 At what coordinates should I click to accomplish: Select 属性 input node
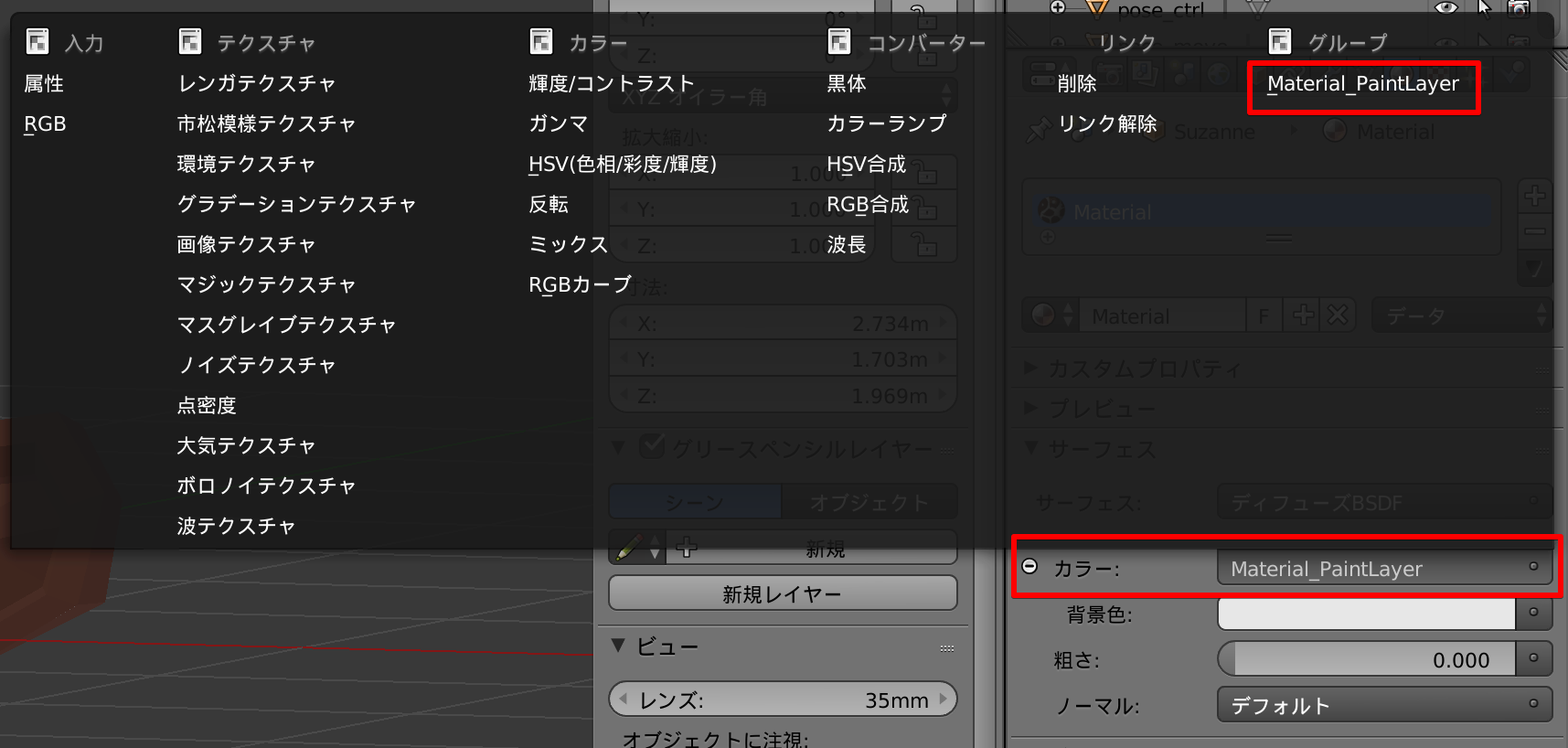44,83
